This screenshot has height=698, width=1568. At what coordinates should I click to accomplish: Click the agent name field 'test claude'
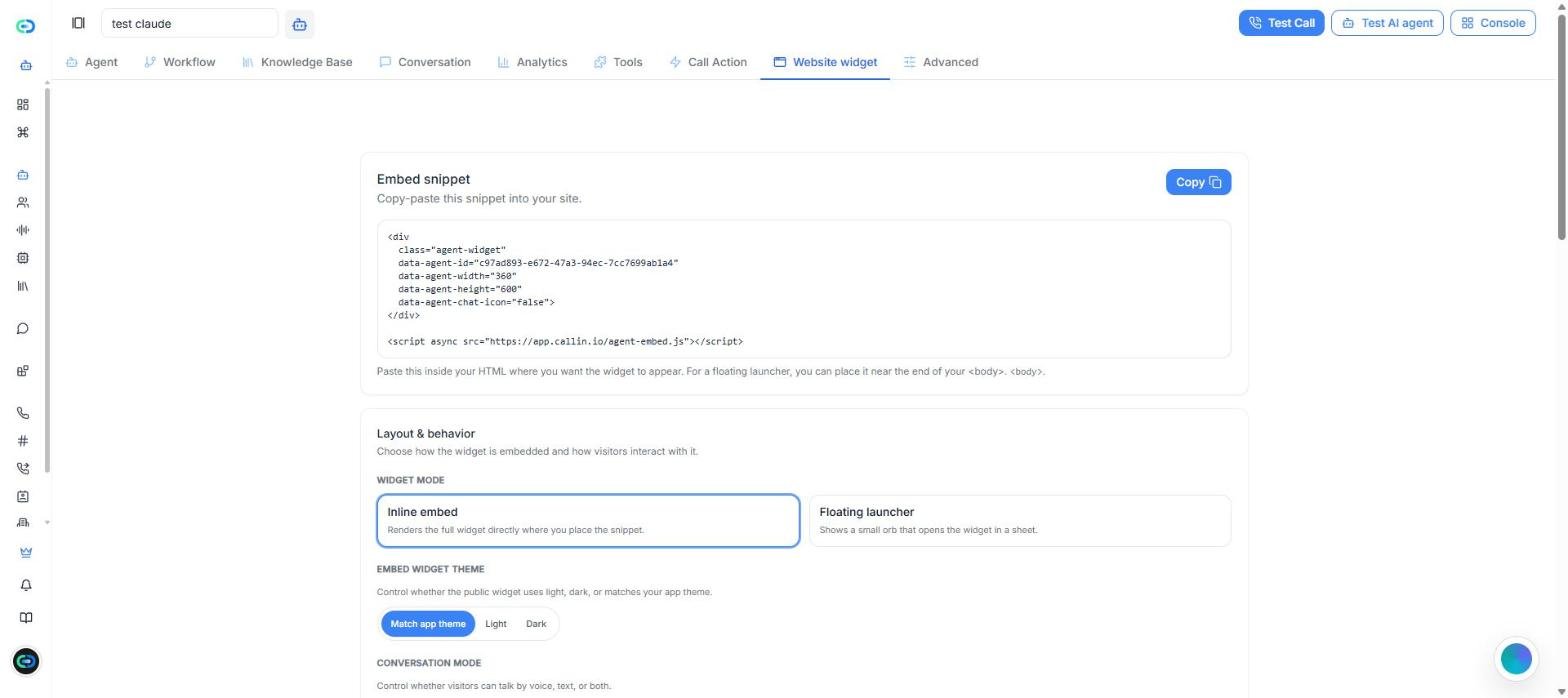pos(190,23)
